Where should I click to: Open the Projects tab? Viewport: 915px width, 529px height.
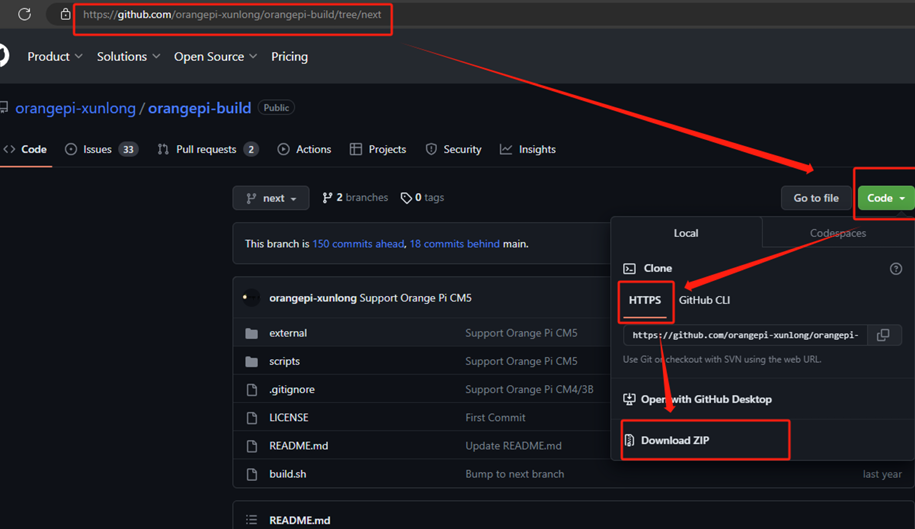(x=378, y=149)
